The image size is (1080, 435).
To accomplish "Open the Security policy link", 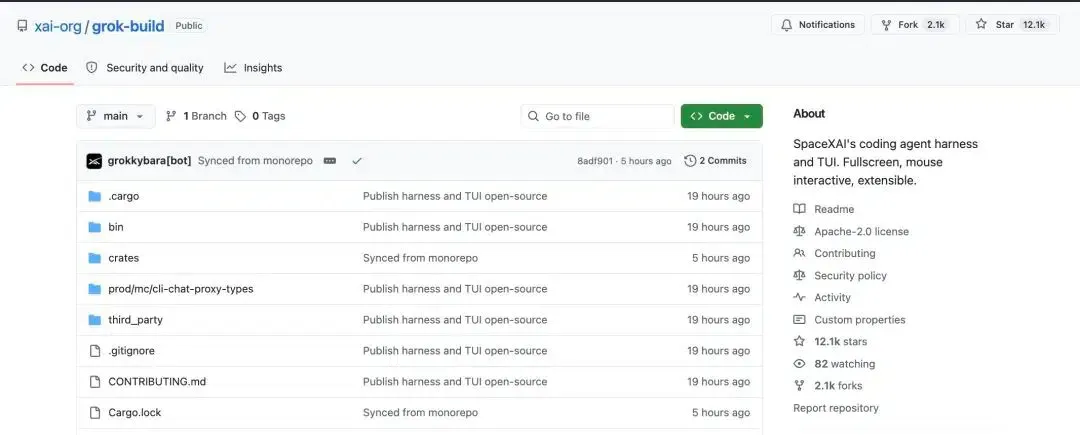I will (850, 275).
